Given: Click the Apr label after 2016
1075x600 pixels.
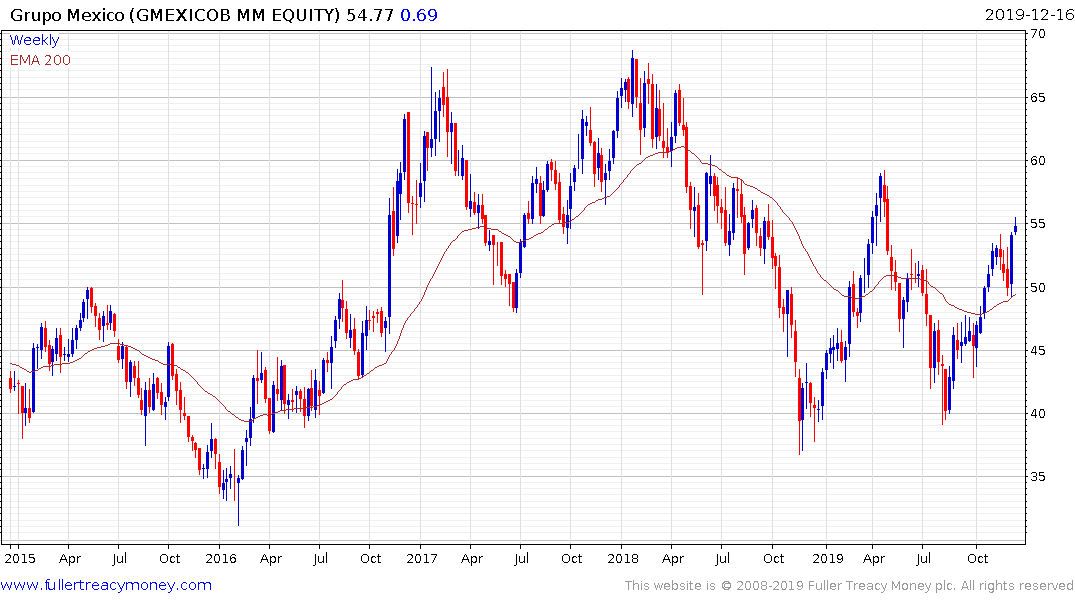Looking at the screenshot, I should [271, 558].
